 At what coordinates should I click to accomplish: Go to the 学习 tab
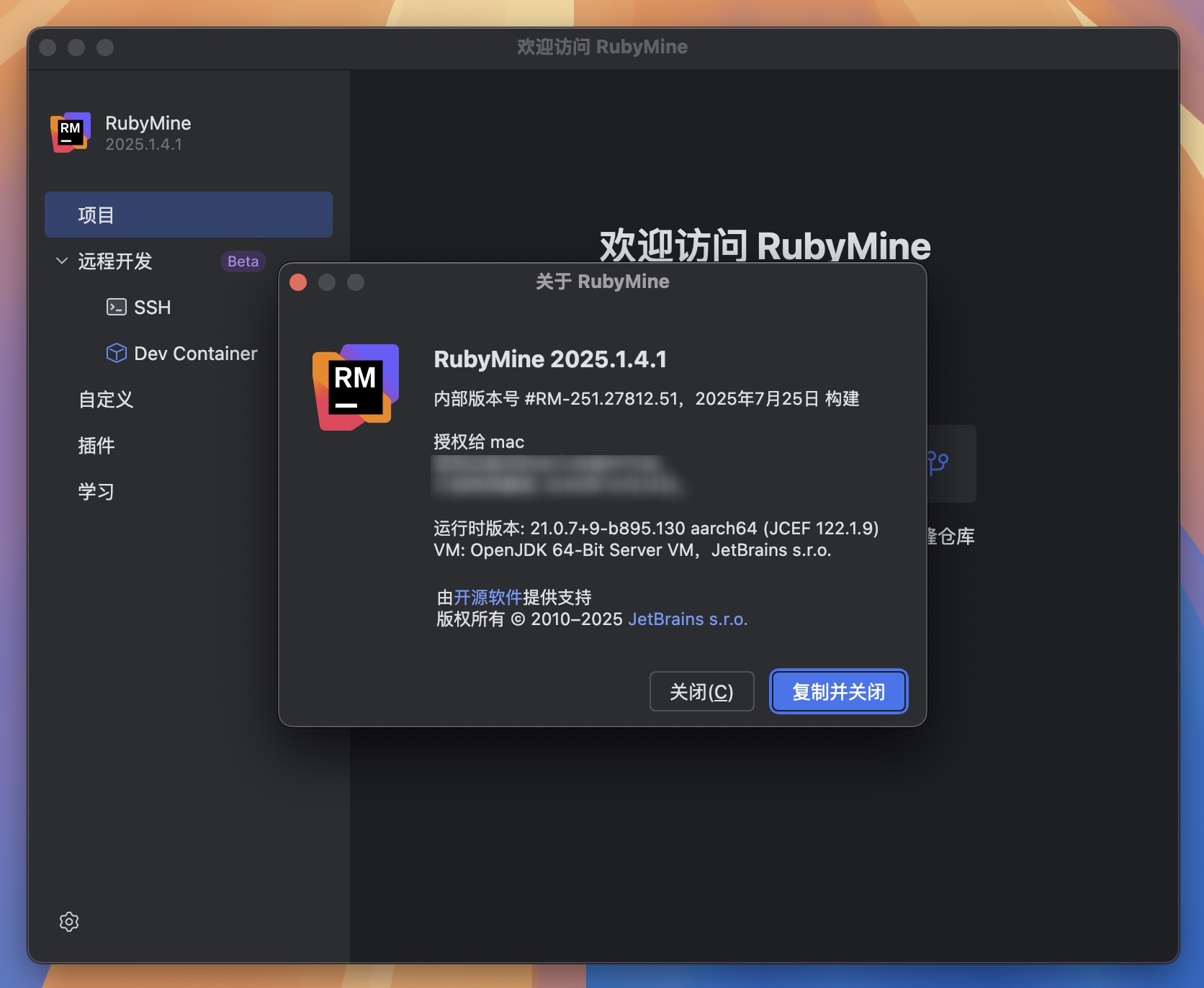pos(96,492)
